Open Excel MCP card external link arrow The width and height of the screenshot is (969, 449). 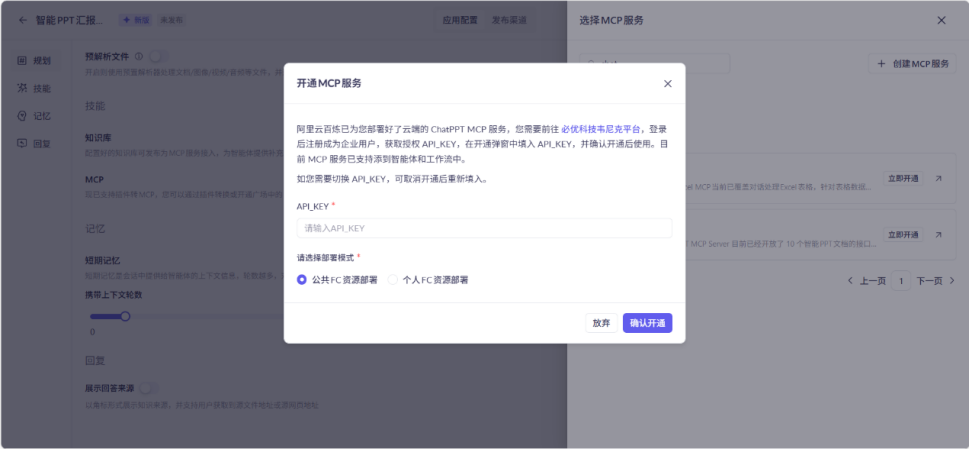pyautogui.click(x=938, y=178)
